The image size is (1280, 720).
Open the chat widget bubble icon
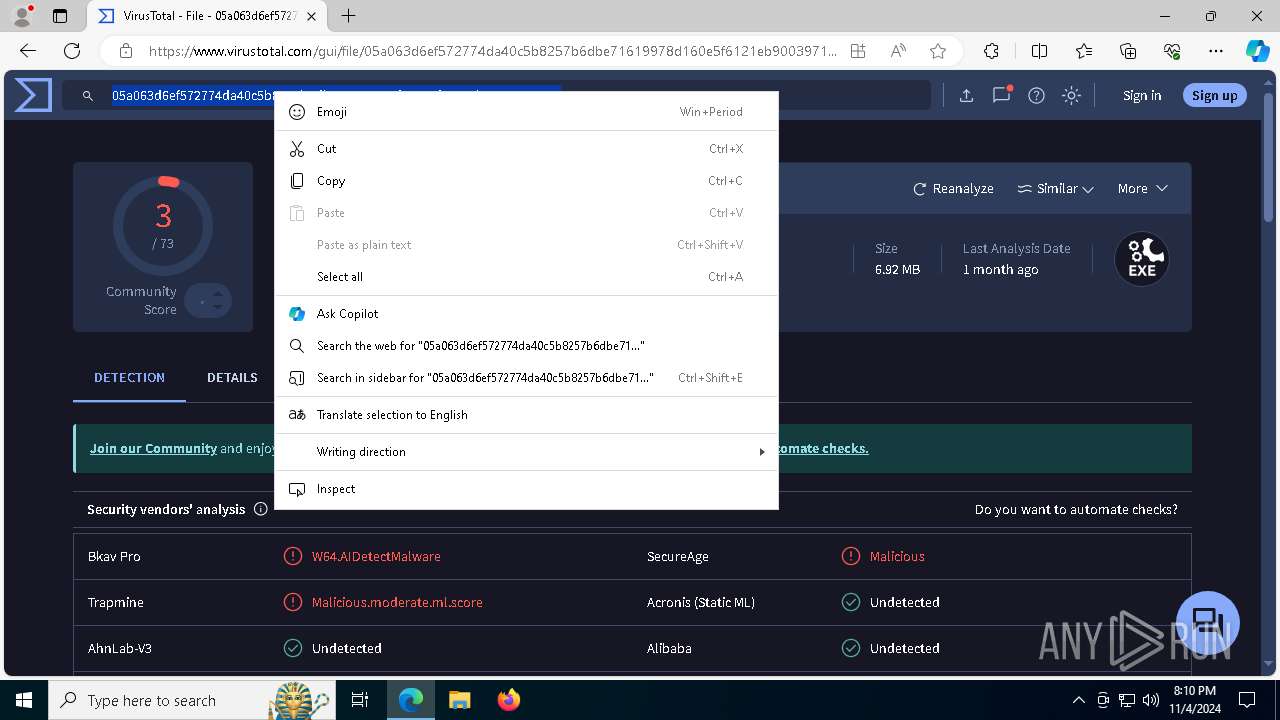[1208, 622]
